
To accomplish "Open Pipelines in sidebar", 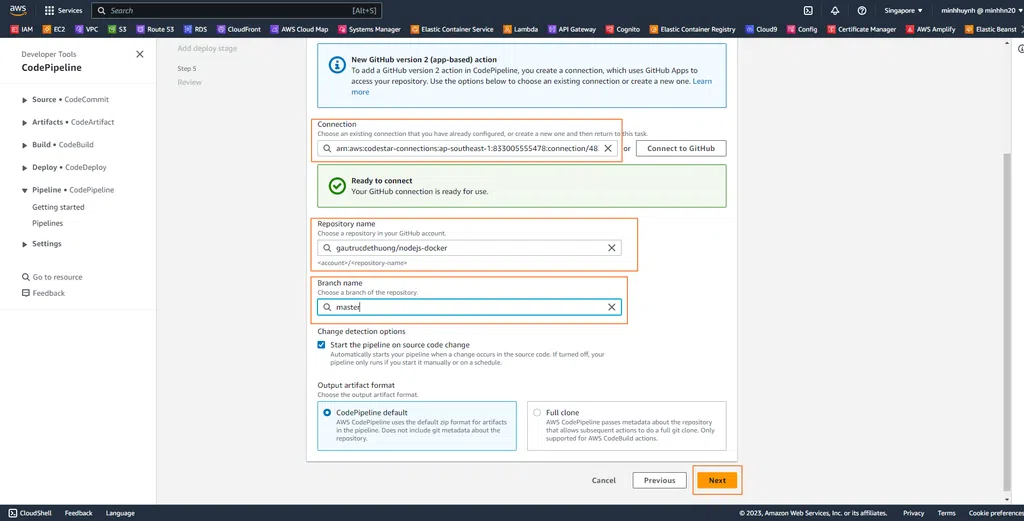I will 48,223.
